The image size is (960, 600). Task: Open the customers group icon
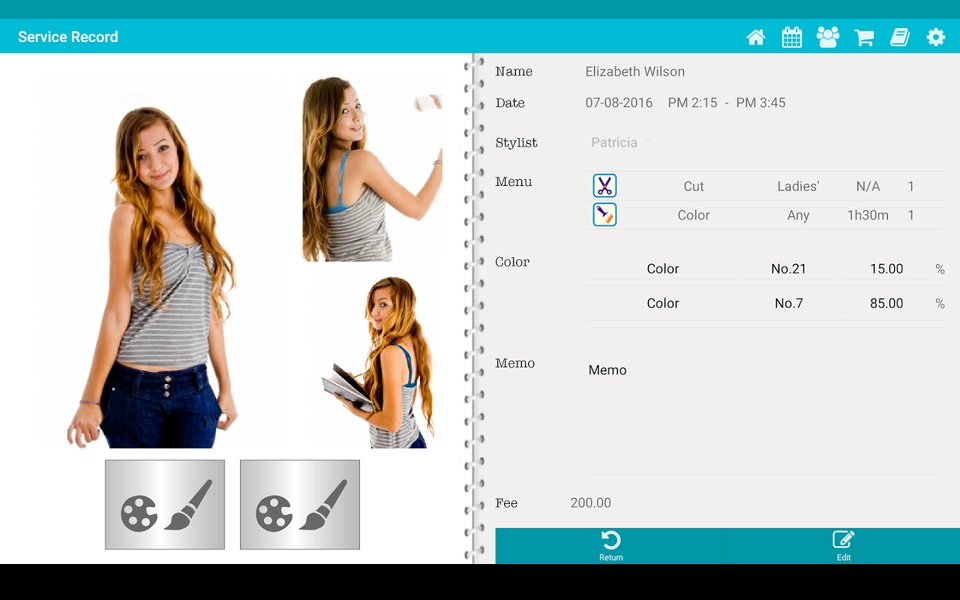pos(828,37)
